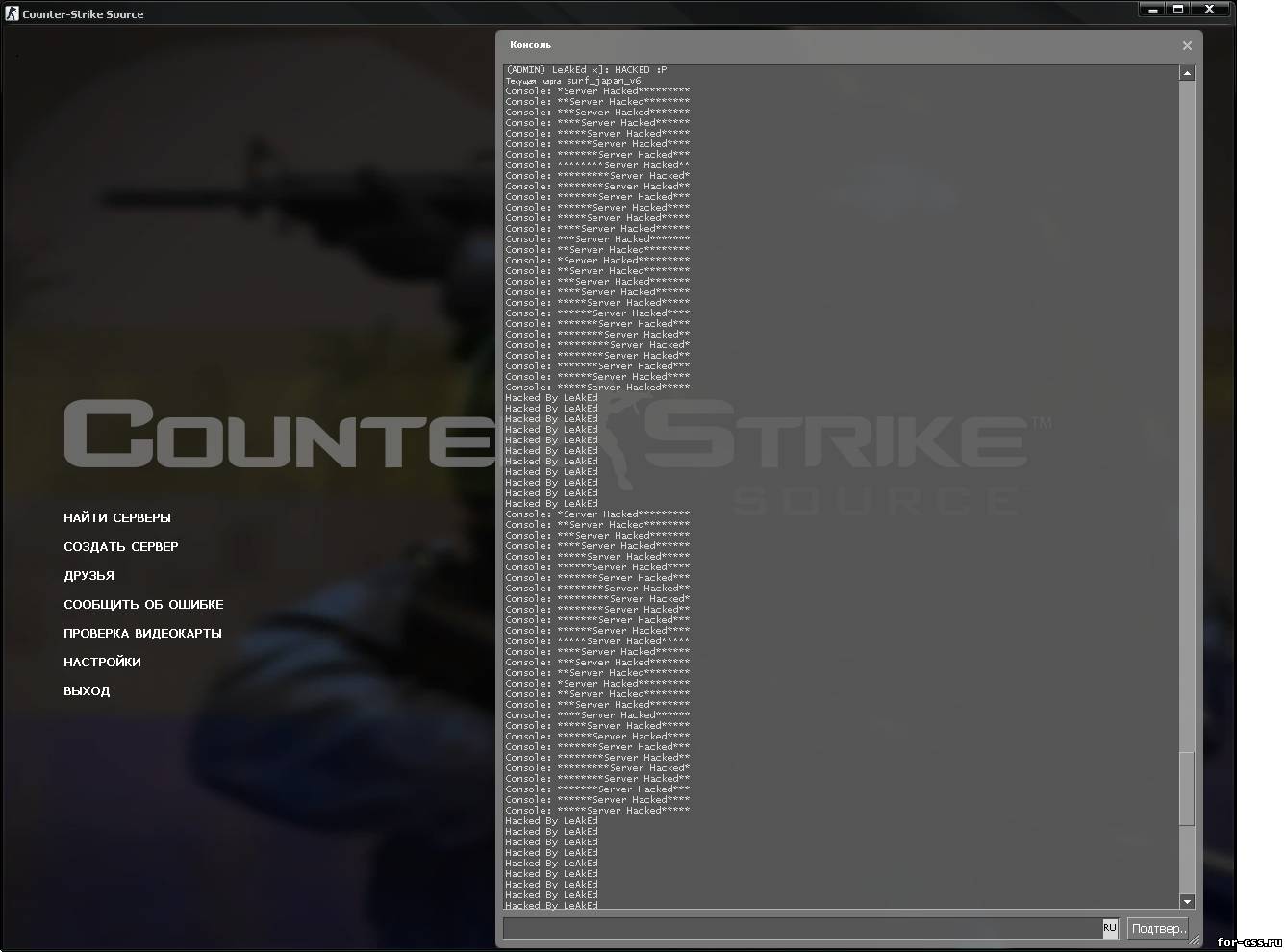Choose СООБЩИТЬ ОБ ОШИБКЕ in the menu
Viewport: 1287px width, 952px height.
[143, 604]
